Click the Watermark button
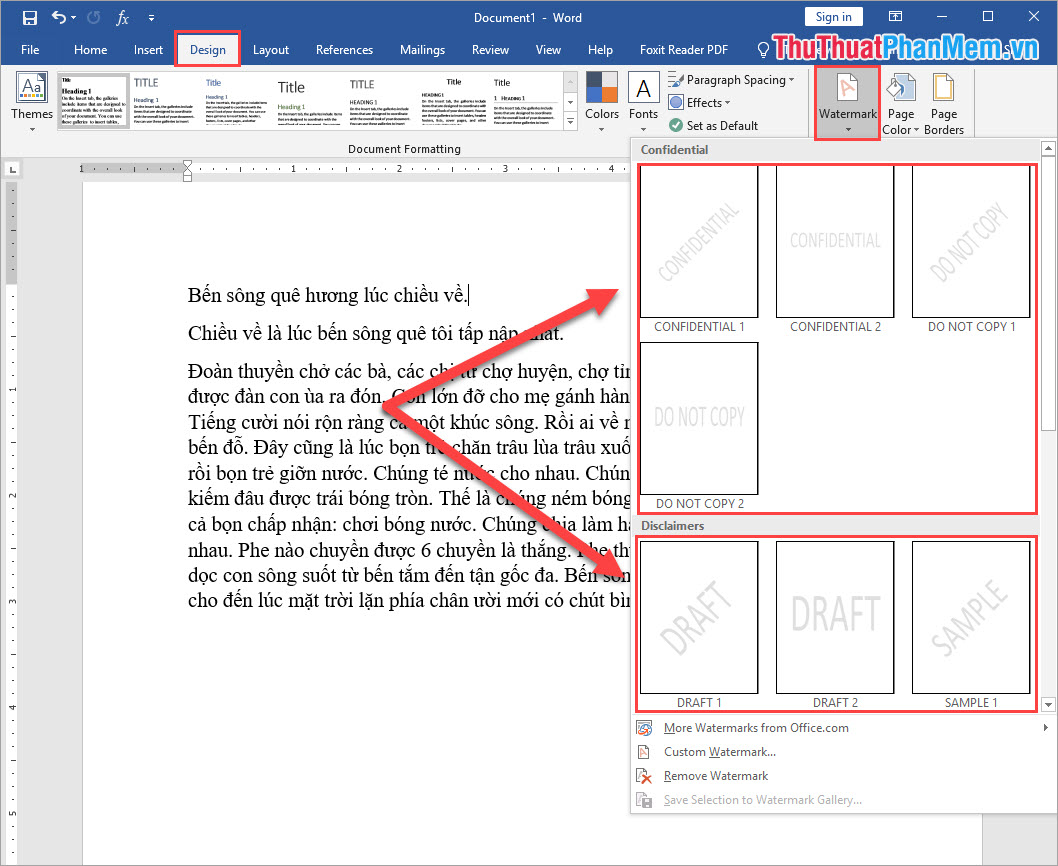 tap(847, 103)
